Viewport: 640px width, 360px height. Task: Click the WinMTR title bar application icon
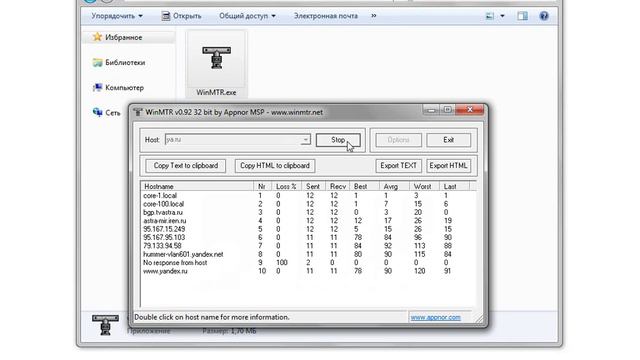click(x=138, y=112)
